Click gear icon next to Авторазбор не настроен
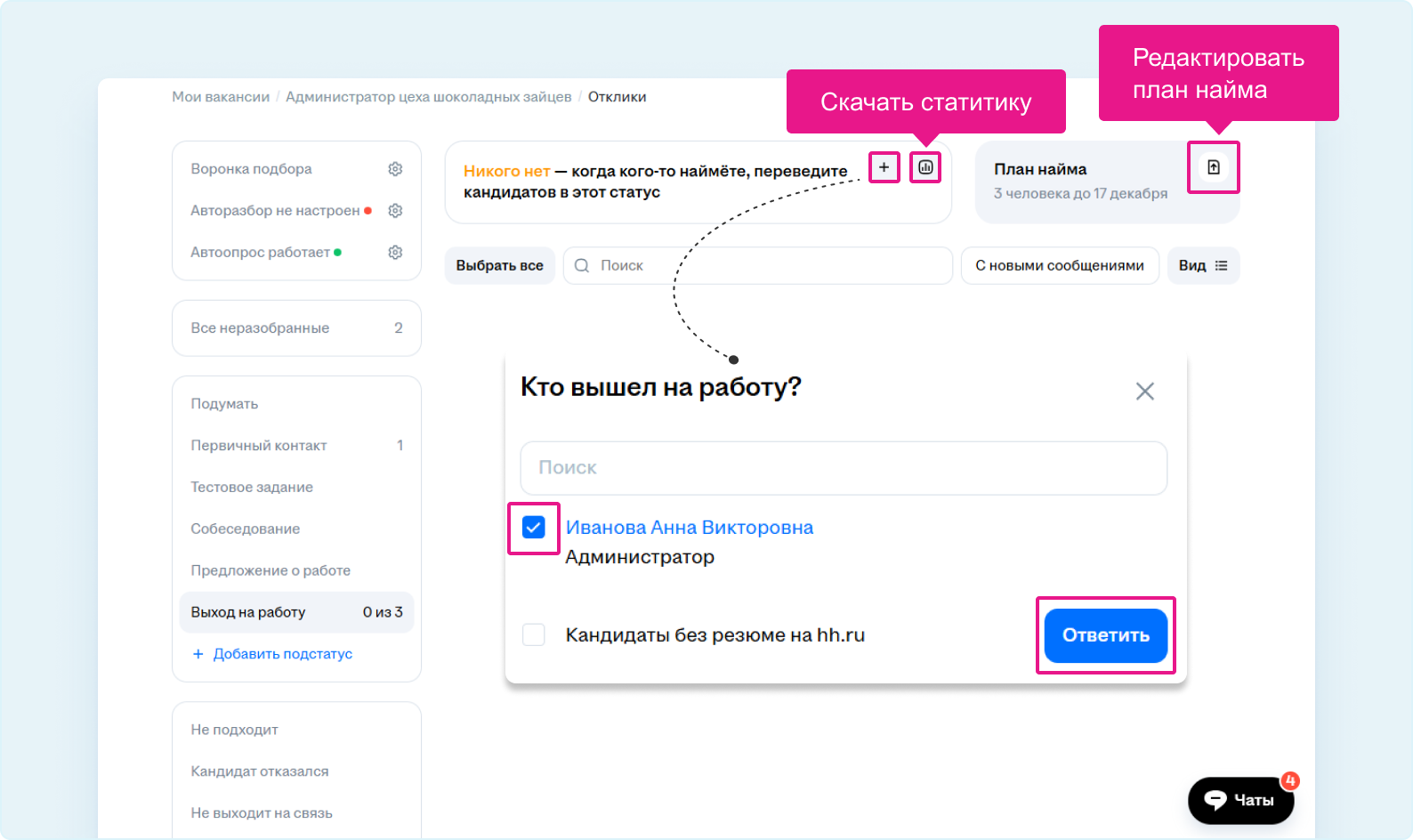This screenshot has height=840, width=1413. [x=395, y=211]
